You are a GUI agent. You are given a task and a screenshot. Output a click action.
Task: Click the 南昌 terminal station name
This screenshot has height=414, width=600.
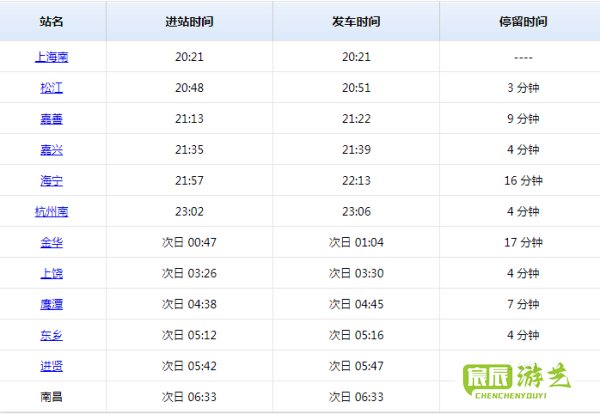point(51,397)
